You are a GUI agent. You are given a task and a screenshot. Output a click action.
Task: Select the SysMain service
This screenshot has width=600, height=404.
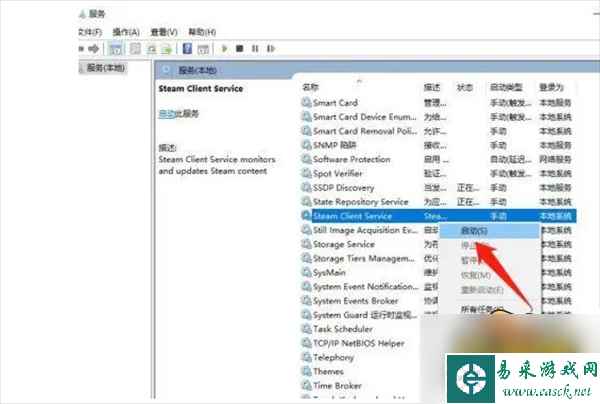(x=329, y=272)
